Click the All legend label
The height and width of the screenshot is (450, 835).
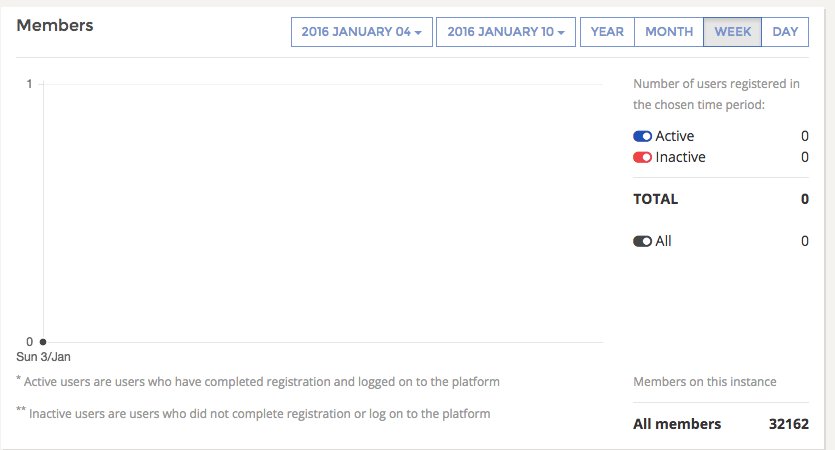663,241
